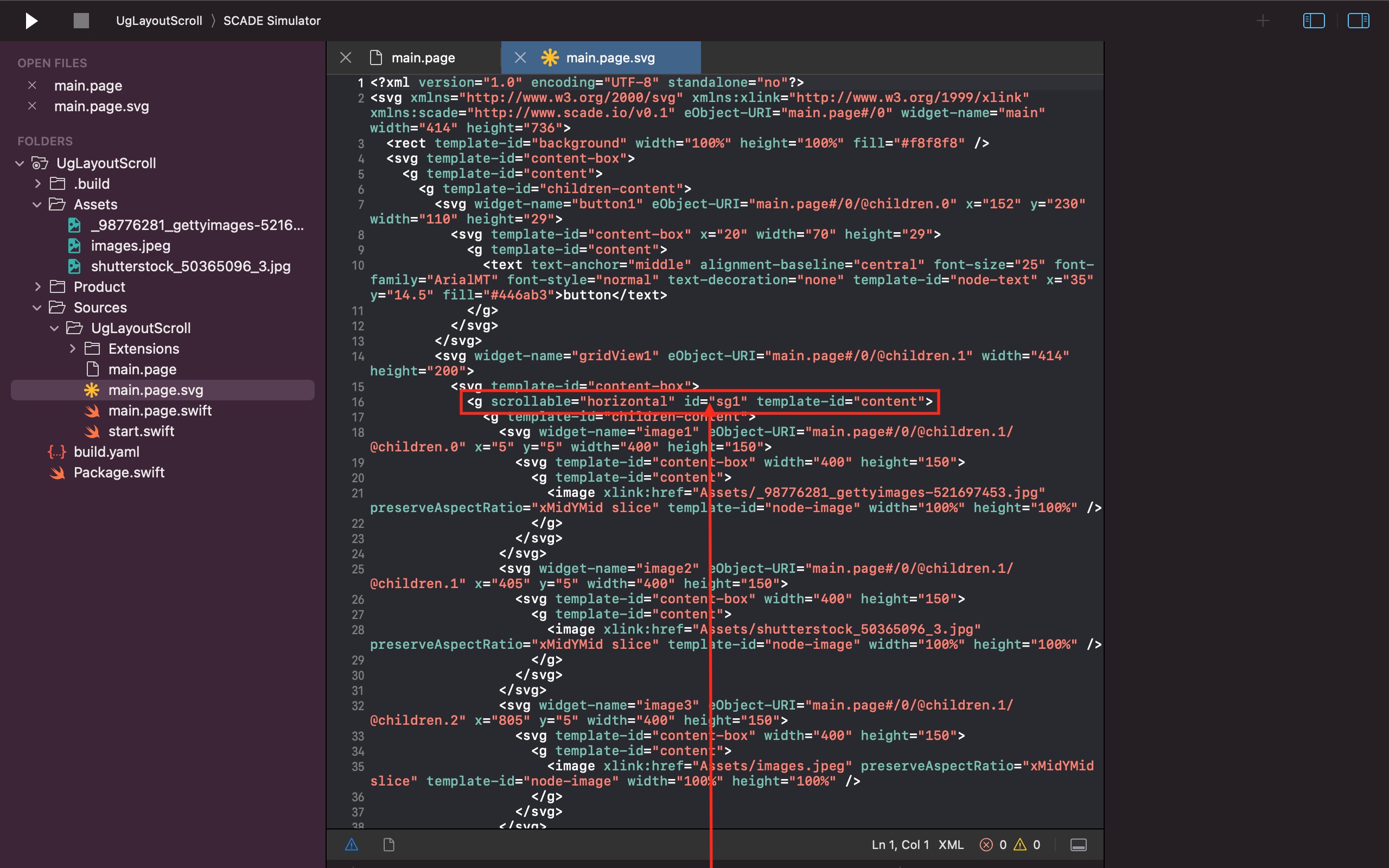Click the text 'button</text>' on line 10
Viewport: 1389px width, 868px height.
(615, 295)
